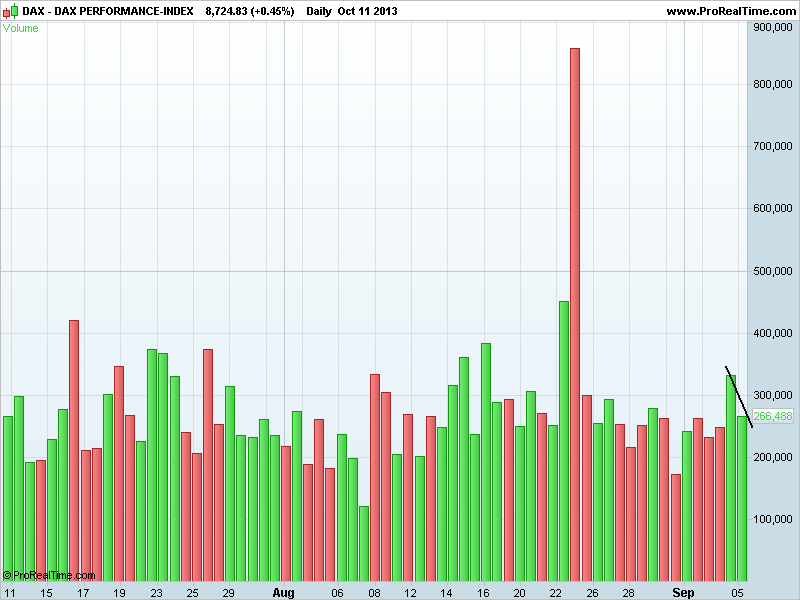Click the date label 05 on time axis
The width and height of the screenshot is (800, 600).
pyautogui.click(x=738, y=593)
